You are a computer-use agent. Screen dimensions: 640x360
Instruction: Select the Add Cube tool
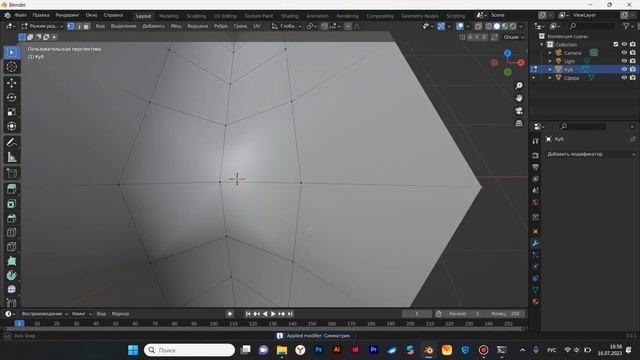tap(11, 173)
